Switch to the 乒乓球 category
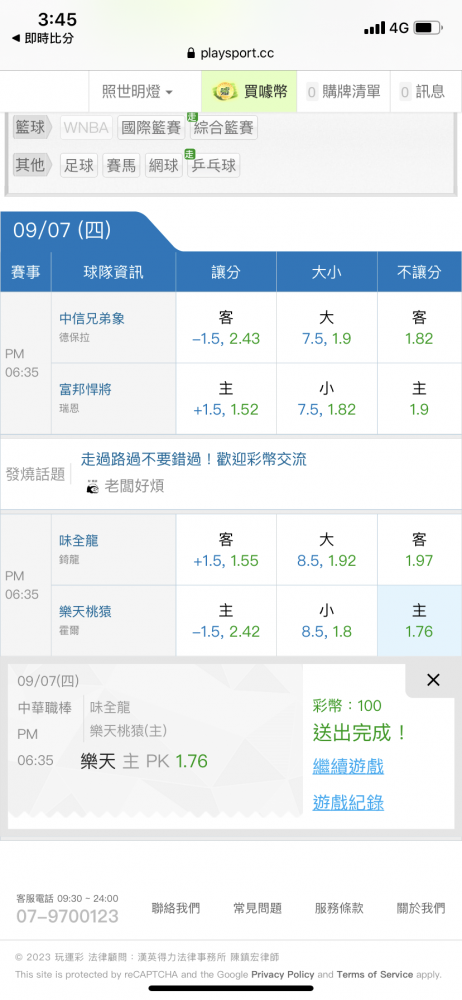Image resolution: width=462 pixels, height=1000 pixels. click(214, 166)
